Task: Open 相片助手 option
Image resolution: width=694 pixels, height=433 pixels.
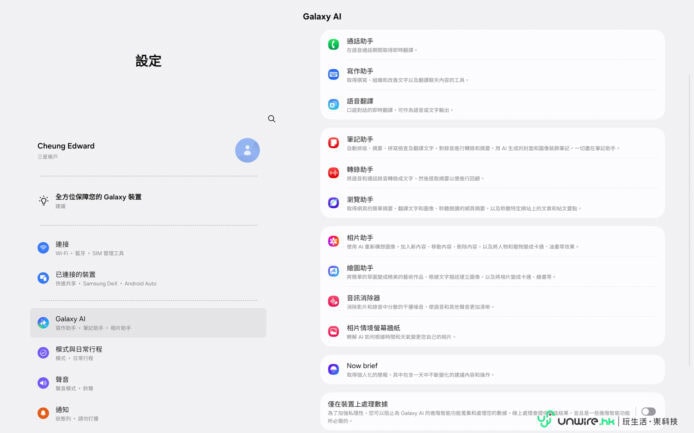Action: pos(493,241)
